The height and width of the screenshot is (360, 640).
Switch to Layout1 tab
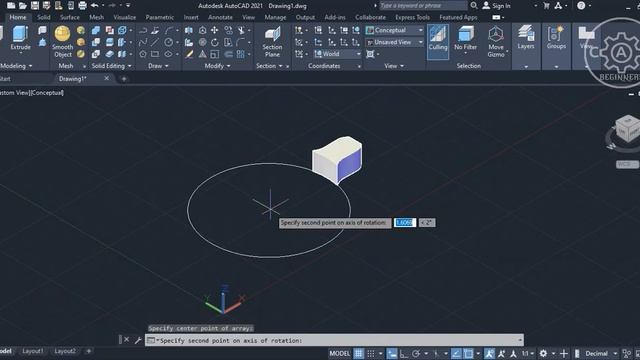tap(33, 351)
